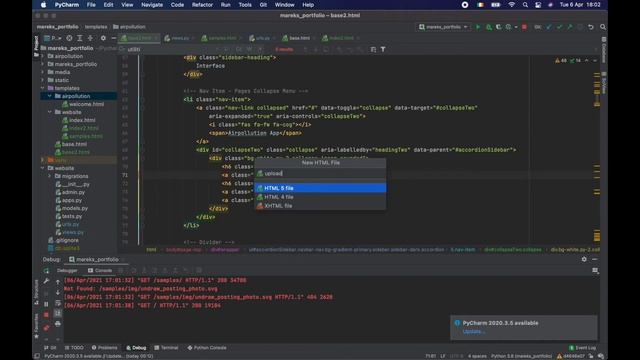Viewport: 640px width, 360px height.
Task: Open the Debug panel settings gear
Action: pyautogui.click(x=584, y=259)
